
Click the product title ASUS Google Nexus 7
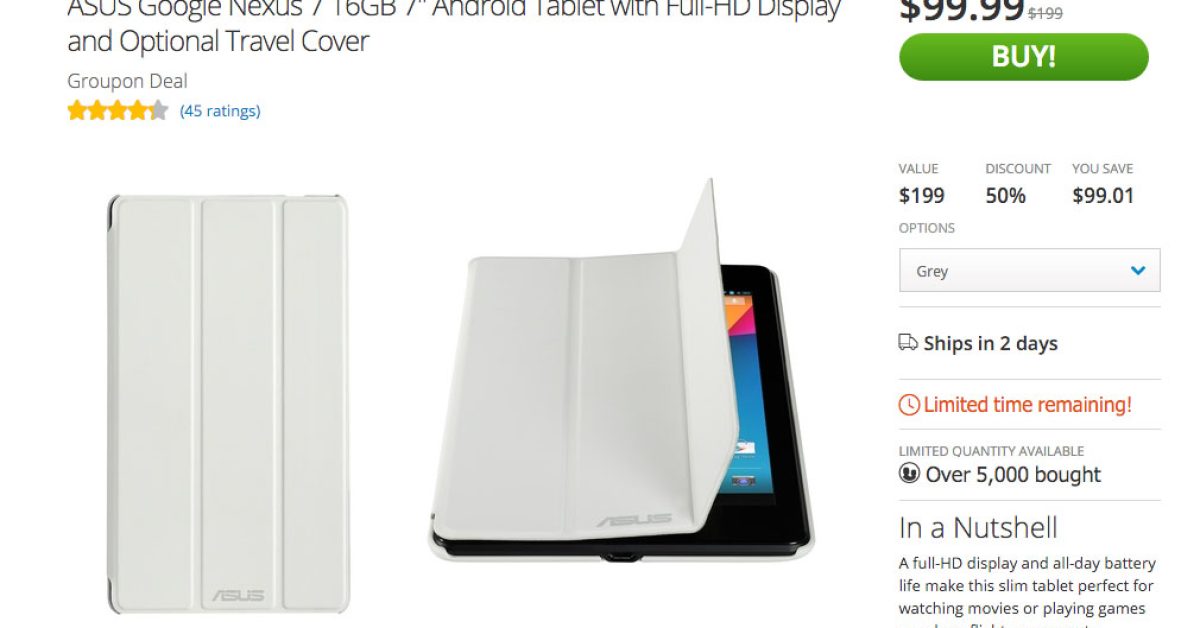(x=454, y=25)
